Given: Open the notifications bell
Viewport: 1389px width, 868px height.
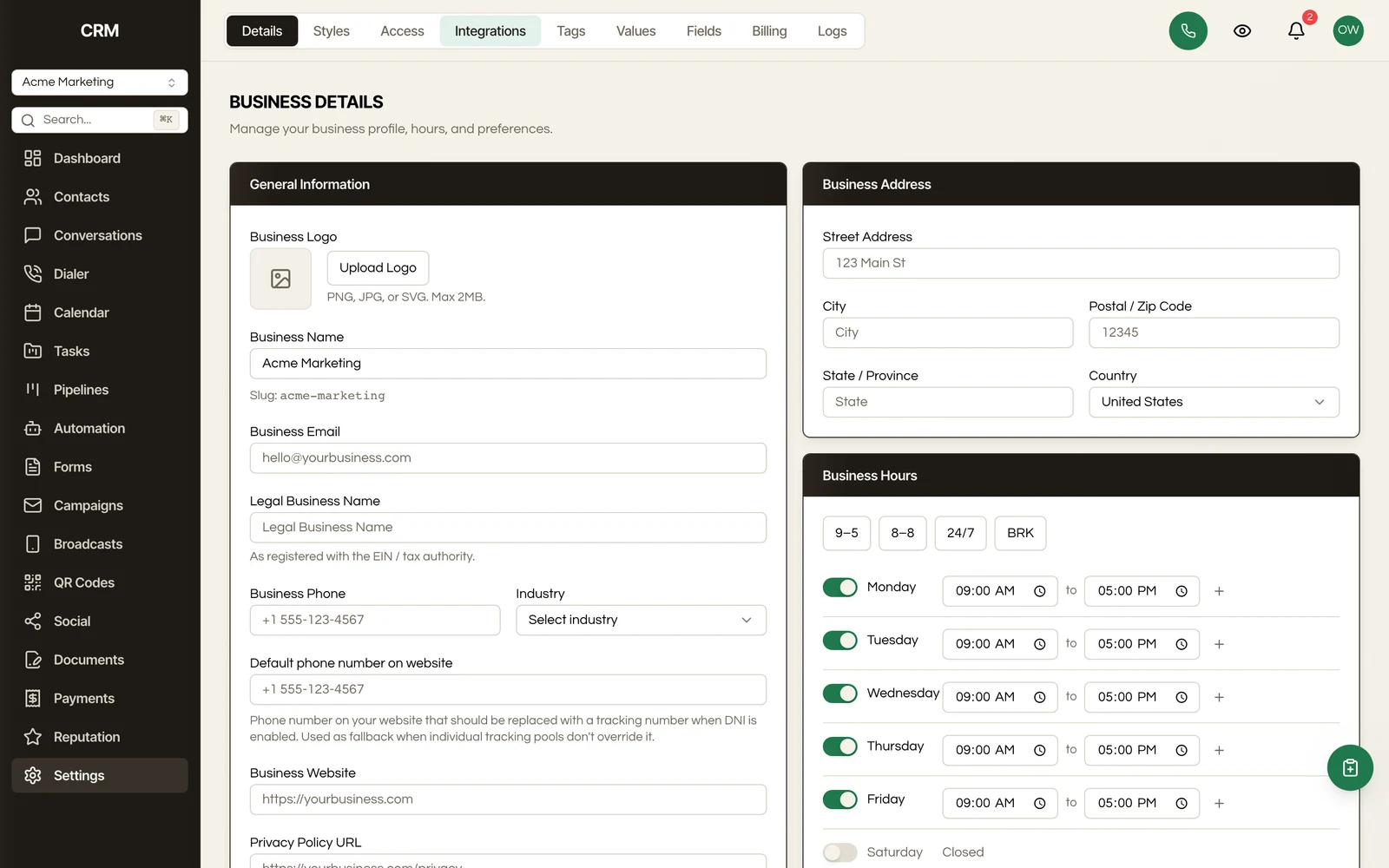Looking at the screenshot, I should click(x=1296, y=31).
